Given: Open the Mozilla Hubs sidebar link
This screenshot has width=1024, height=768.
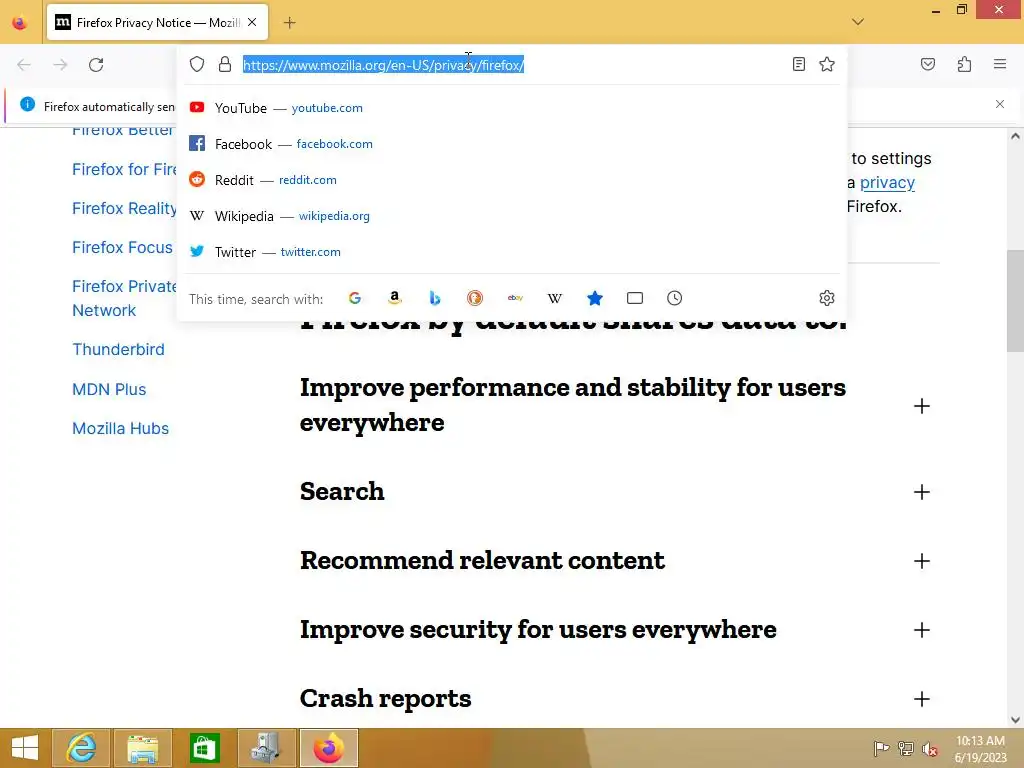Looking at the screenshot, I should [120, 428].
